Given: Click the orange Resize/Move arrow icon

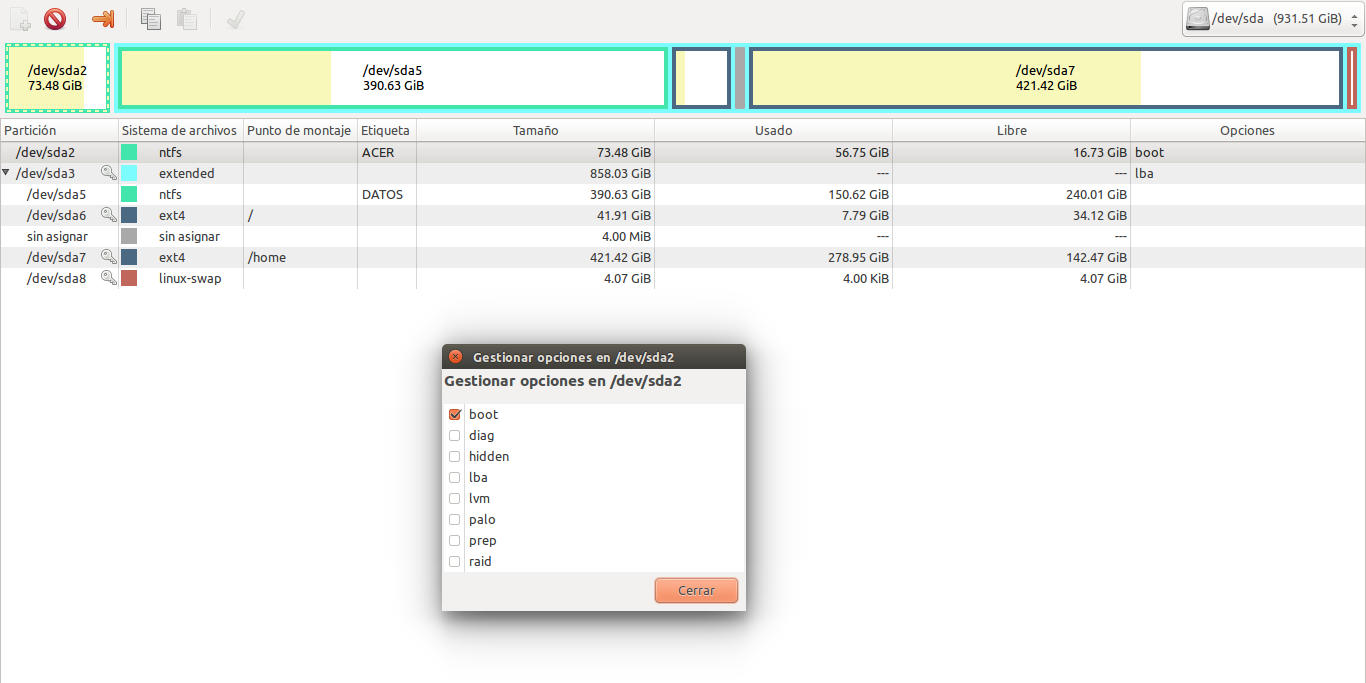Looking at the screenshot, I should coord(103,19).
